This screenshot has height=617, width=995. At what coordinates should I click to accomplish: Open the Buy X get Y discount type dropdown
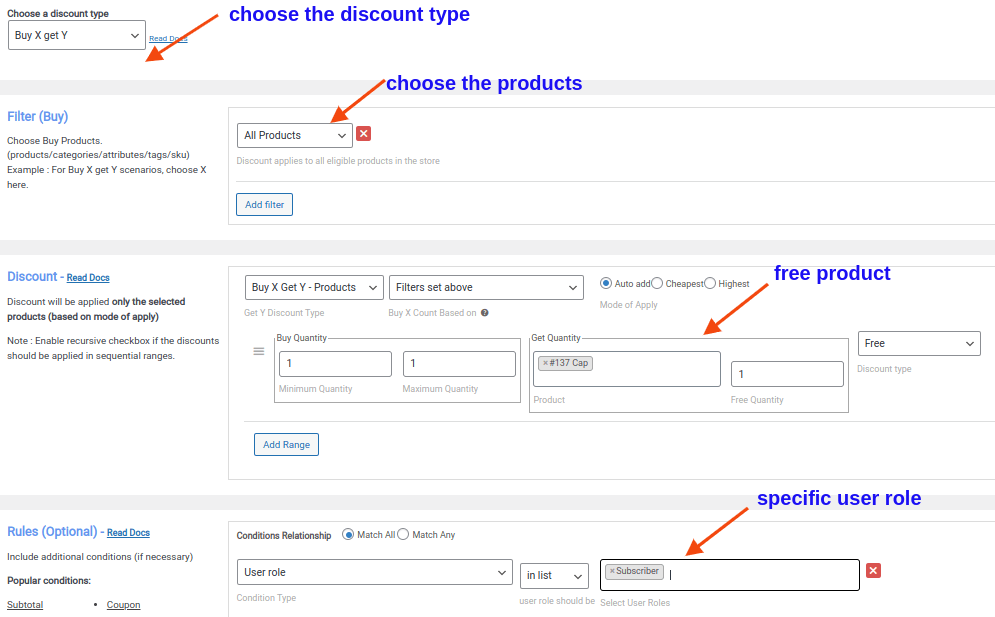pos(77,35)
